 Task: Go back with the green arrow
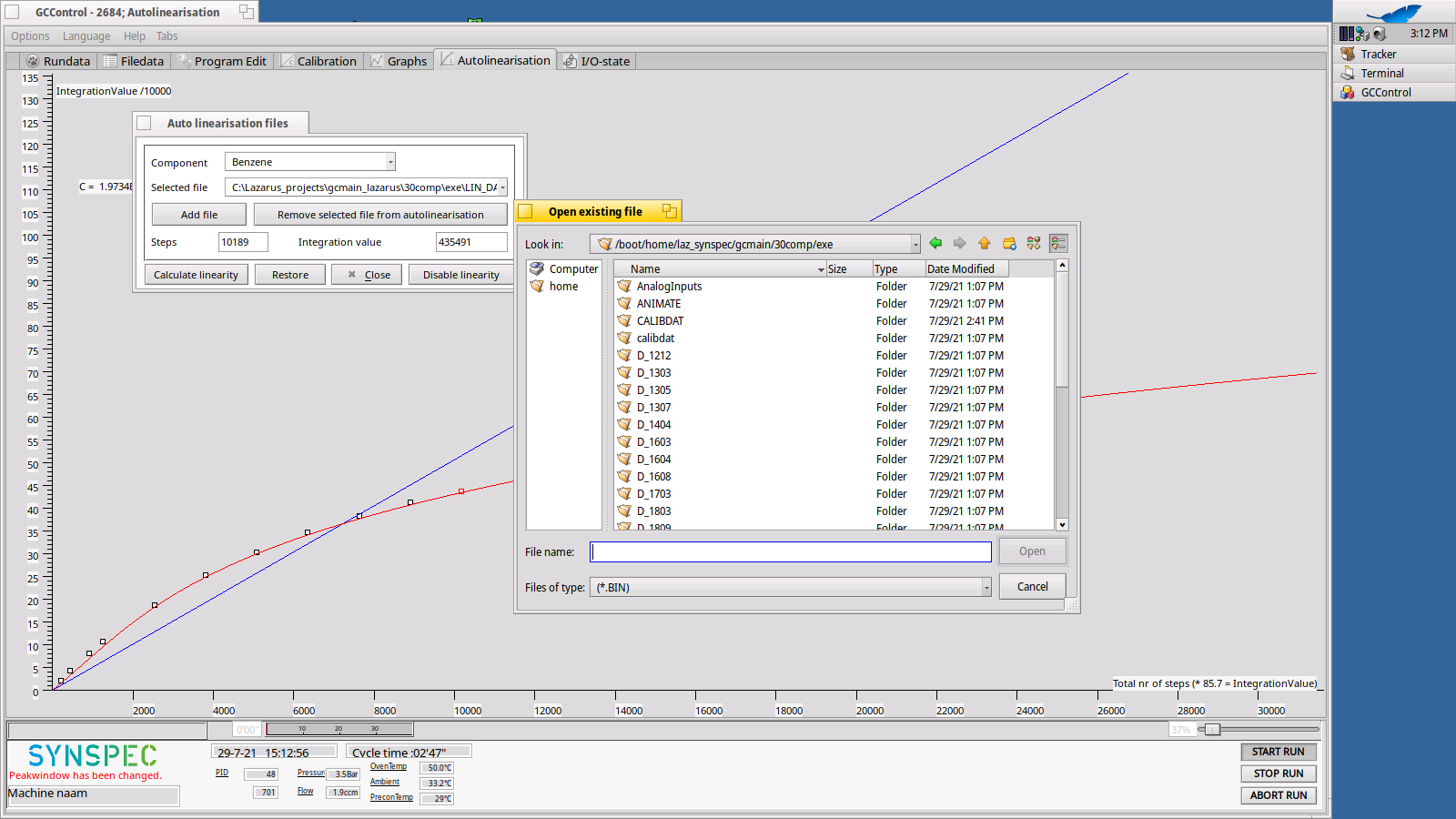tap(935, 243)
